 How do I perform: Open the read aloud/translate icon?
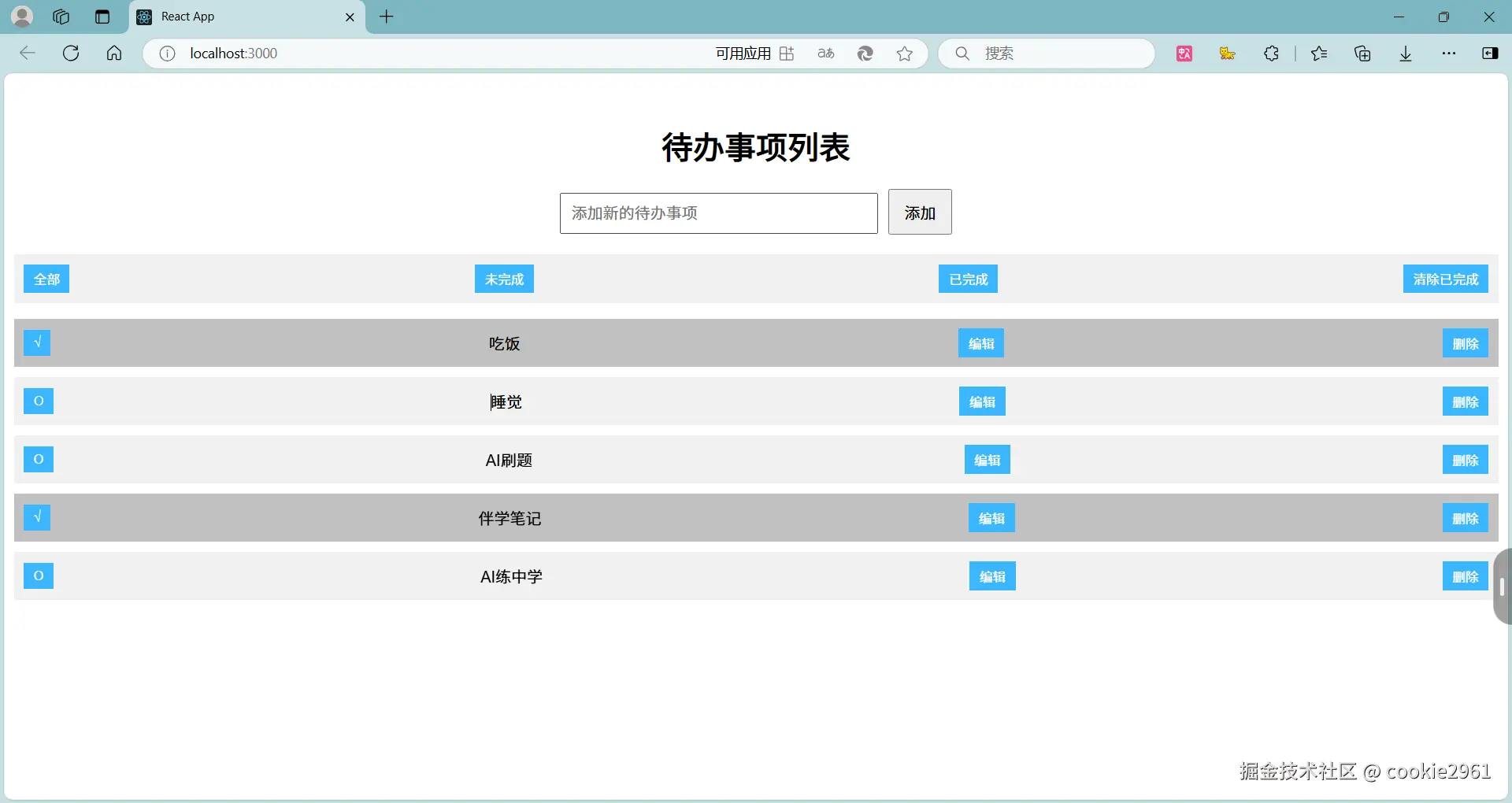[x=825, y=54]
